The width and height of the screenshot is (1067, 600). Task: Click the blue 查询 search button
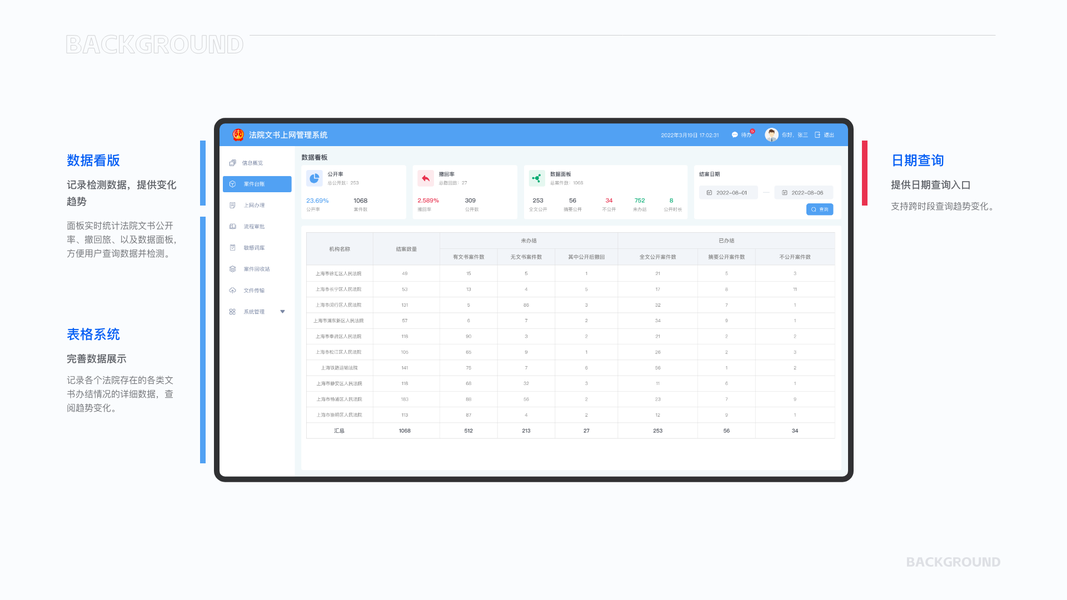pos(819,210)
